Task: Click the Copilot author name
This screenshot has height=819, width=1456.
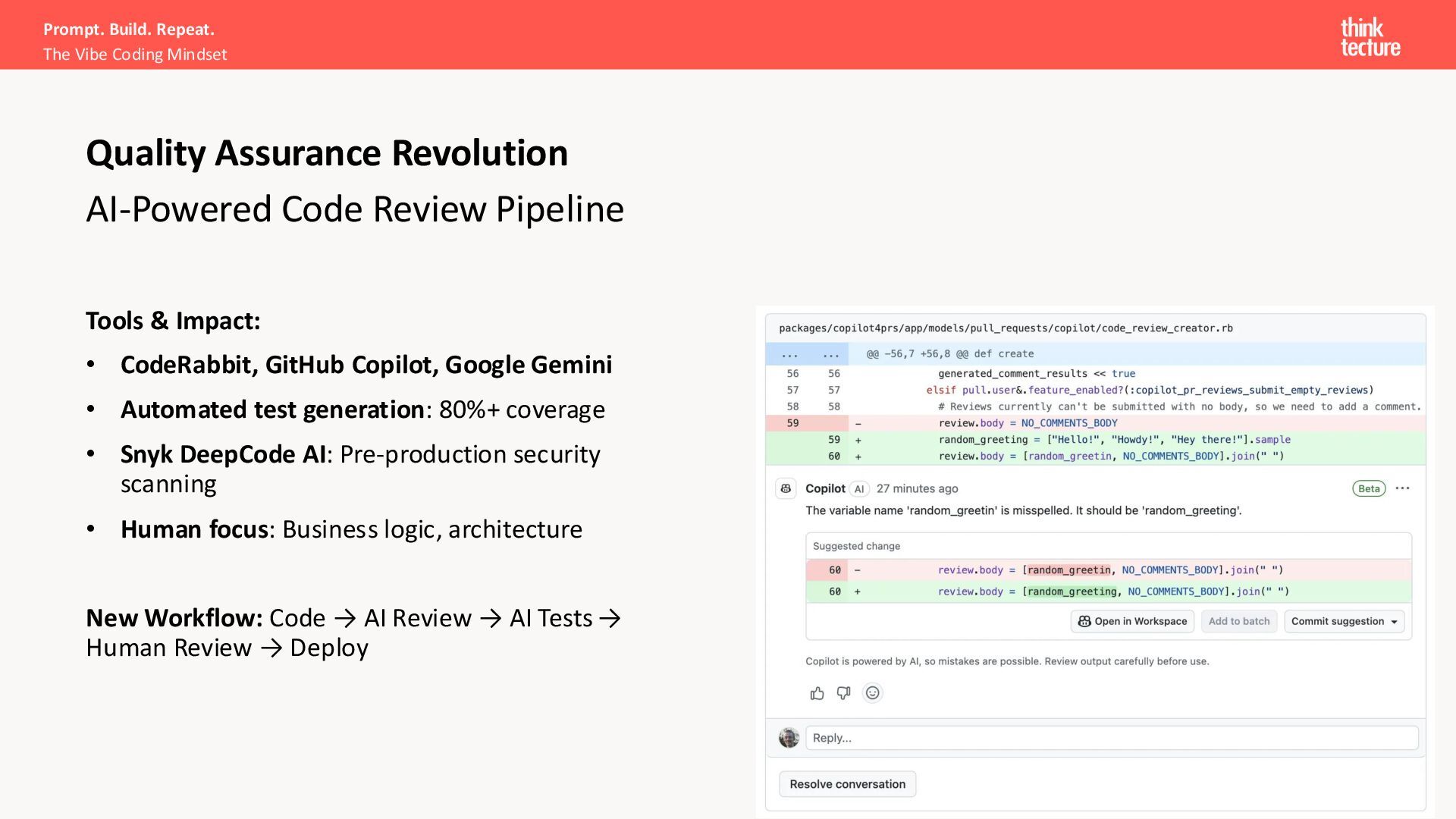Action: 825,488
